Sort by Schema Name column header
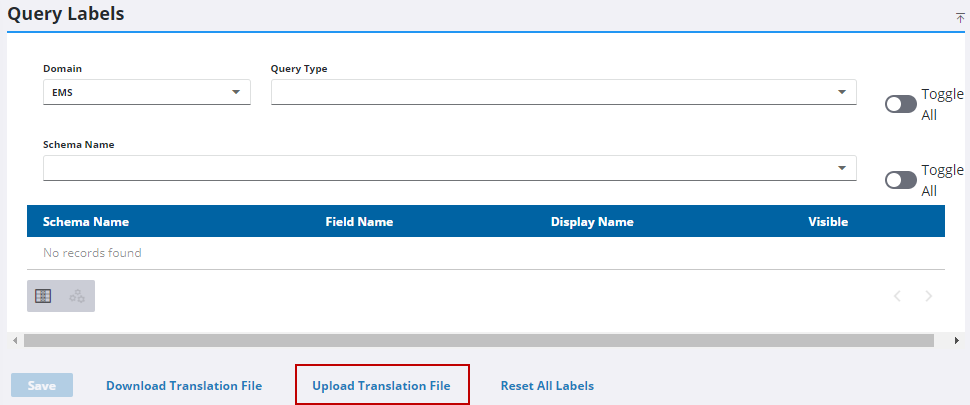 click(86, 222)
